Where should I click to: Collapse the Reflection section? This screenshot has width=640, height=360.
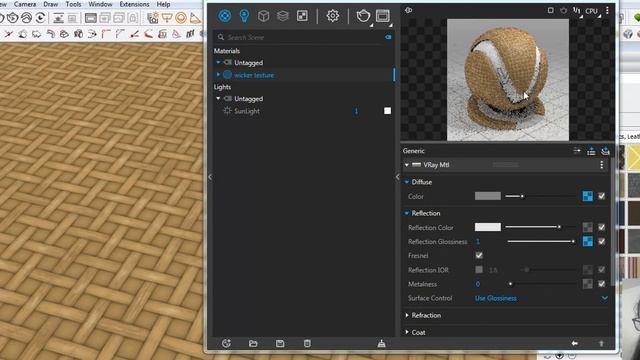[x=407, y=213]
